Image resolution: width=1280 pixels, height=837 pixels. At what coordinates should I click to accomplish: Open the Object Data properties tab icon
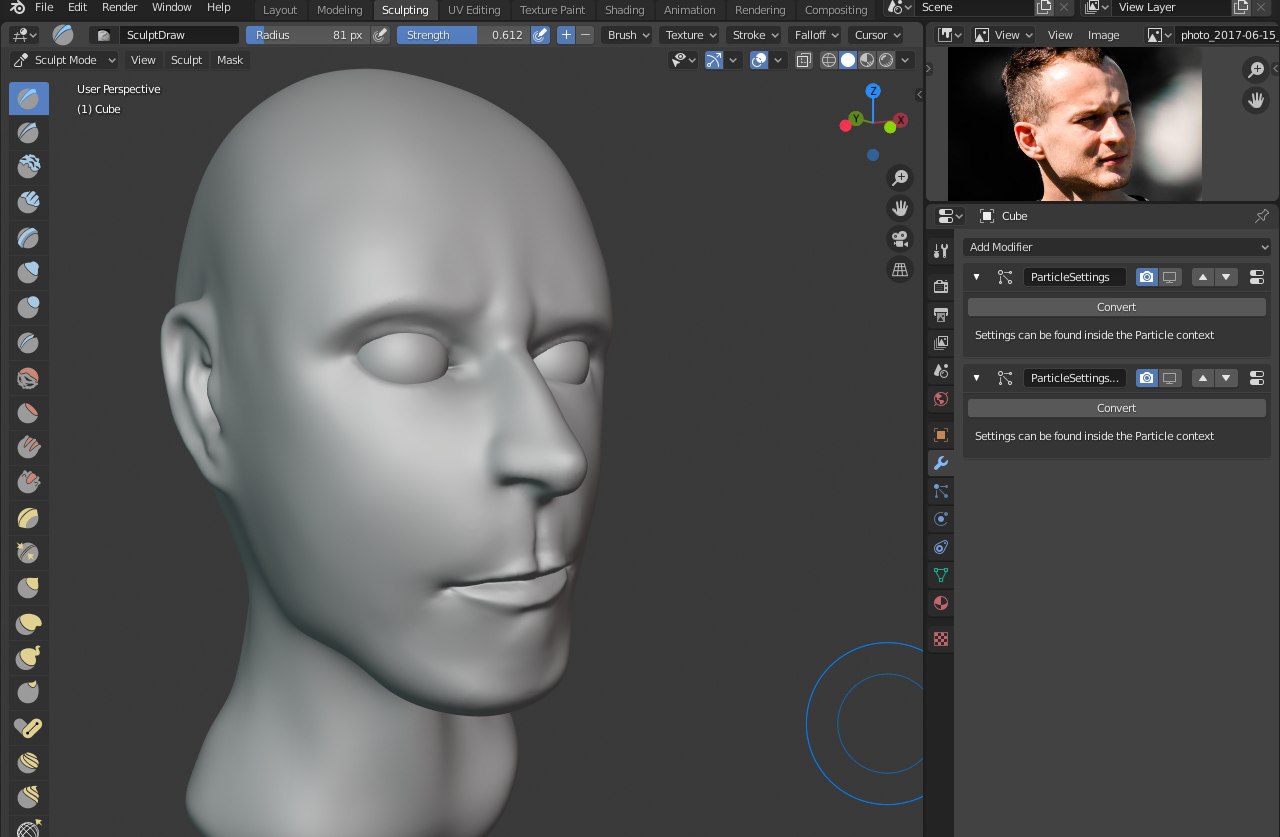click(940, 575)
